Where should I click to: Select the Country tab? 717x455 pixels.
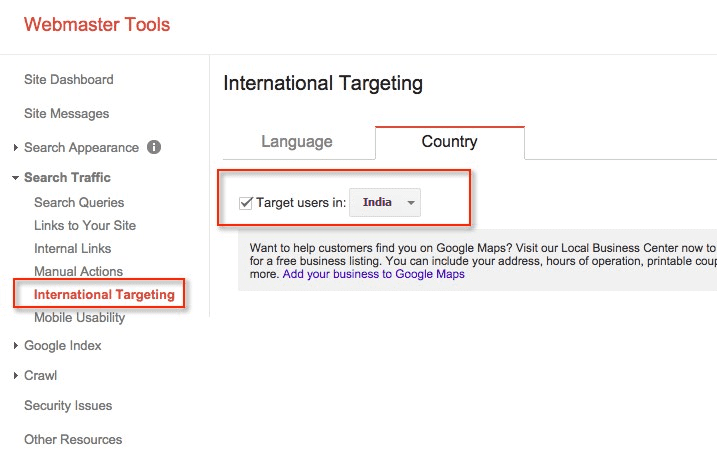point(449,142)
